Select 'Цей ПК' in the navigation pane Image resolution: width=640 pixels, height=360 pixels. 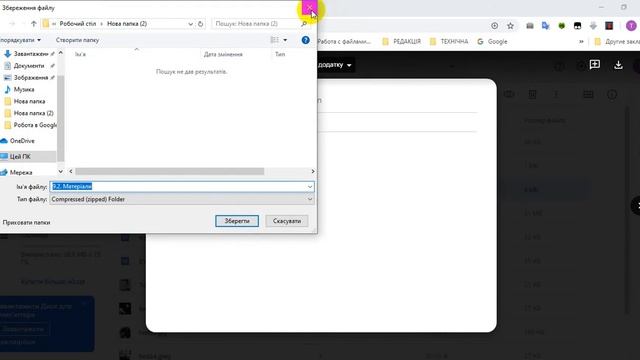pyautogui.click(x=20, y=157)
